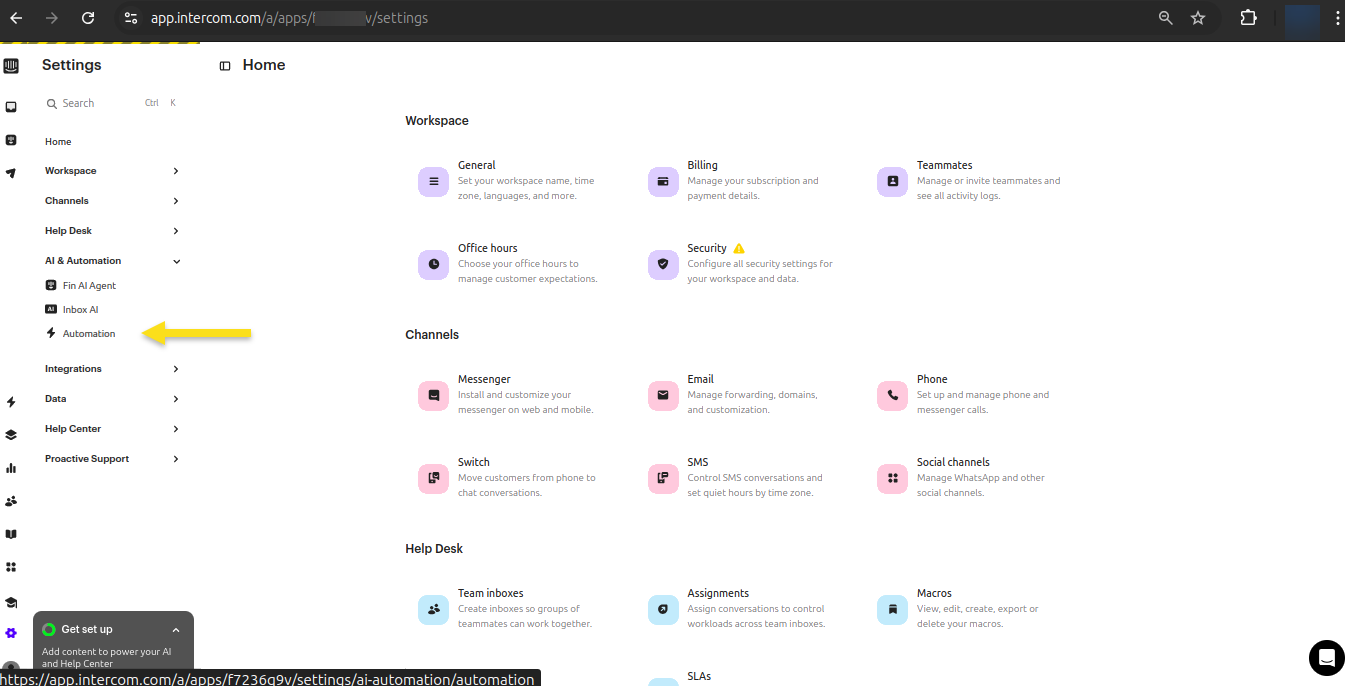Image resolution: width=1345 pixels, height=686 pixels.
Task: Open the Billing settings link
Action: point(702,165)
